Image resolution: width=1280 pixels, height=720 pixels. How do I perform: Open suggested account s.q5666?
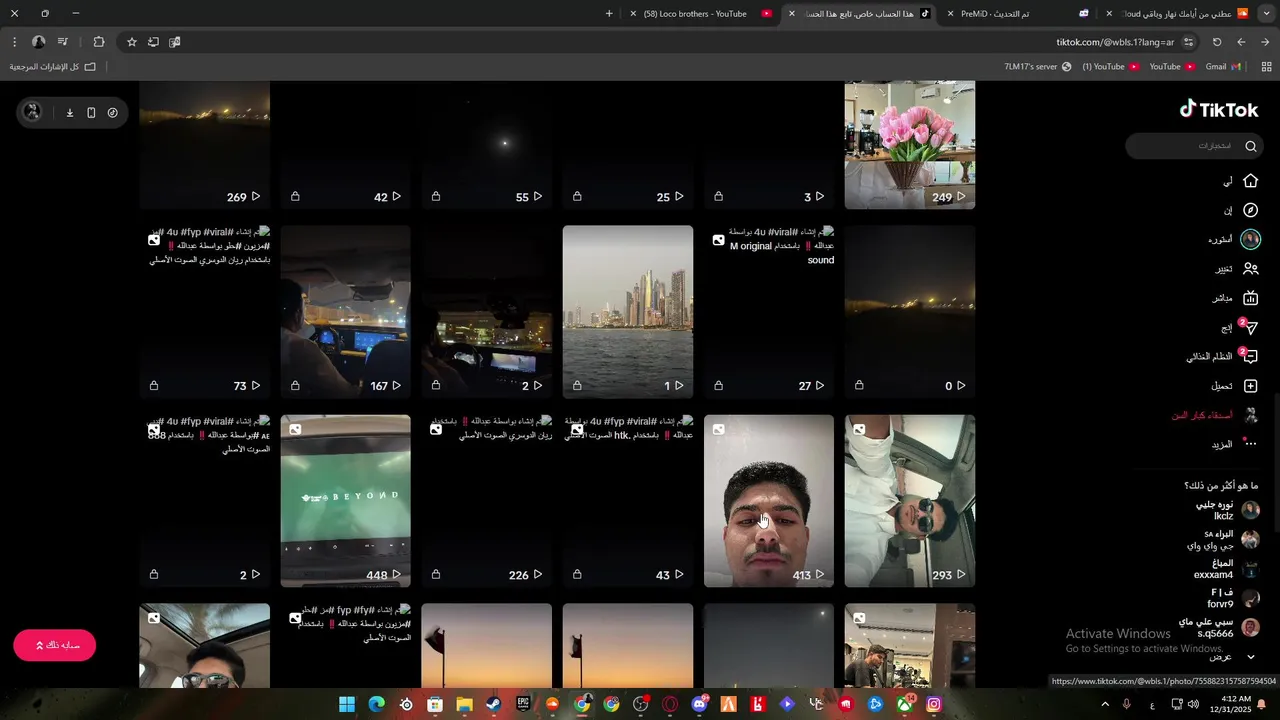tap(1219, 628)
